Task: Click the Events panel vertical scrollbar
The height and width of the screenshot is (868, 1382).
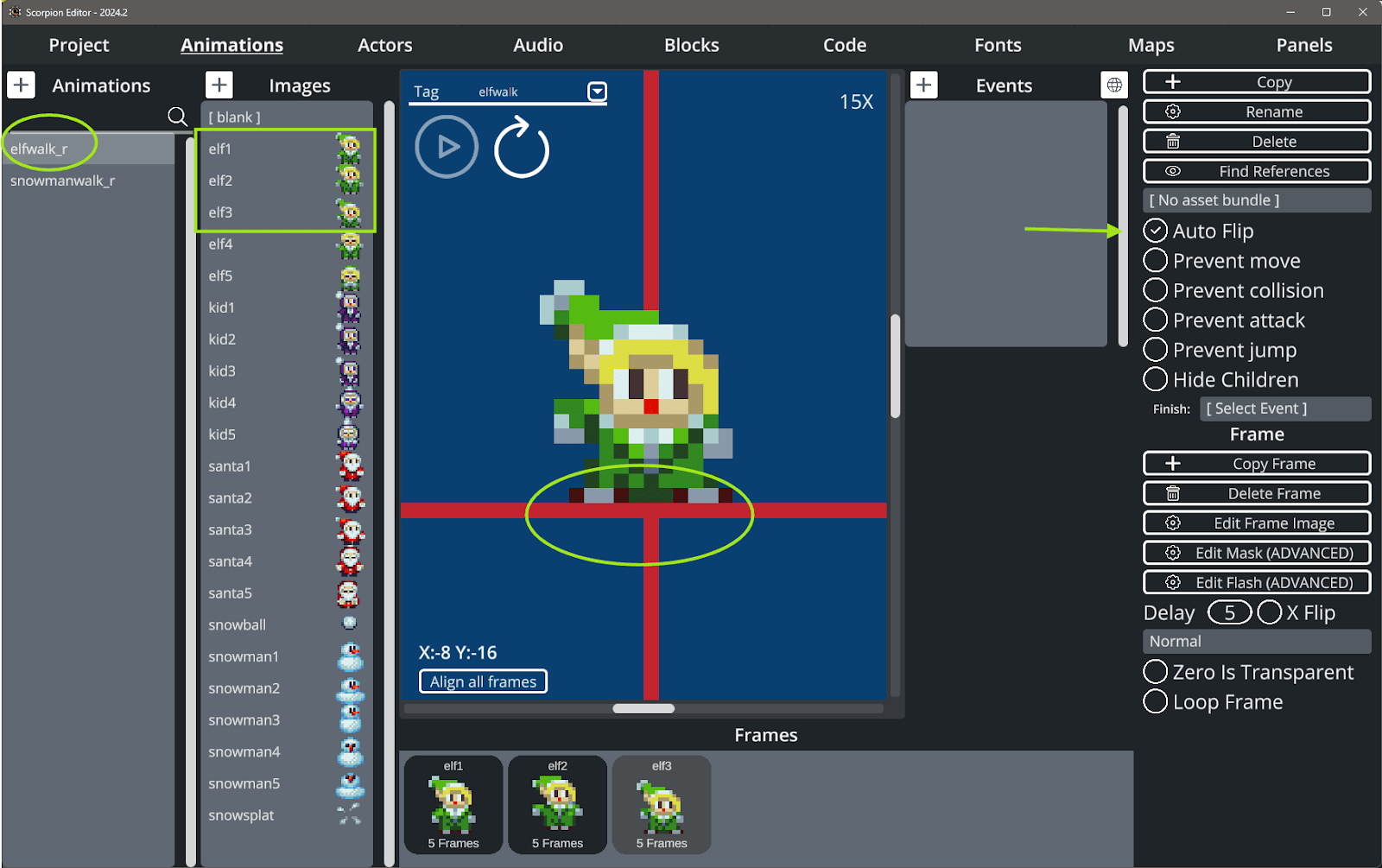Action: pyautogui.click(x=1123, y=225)
